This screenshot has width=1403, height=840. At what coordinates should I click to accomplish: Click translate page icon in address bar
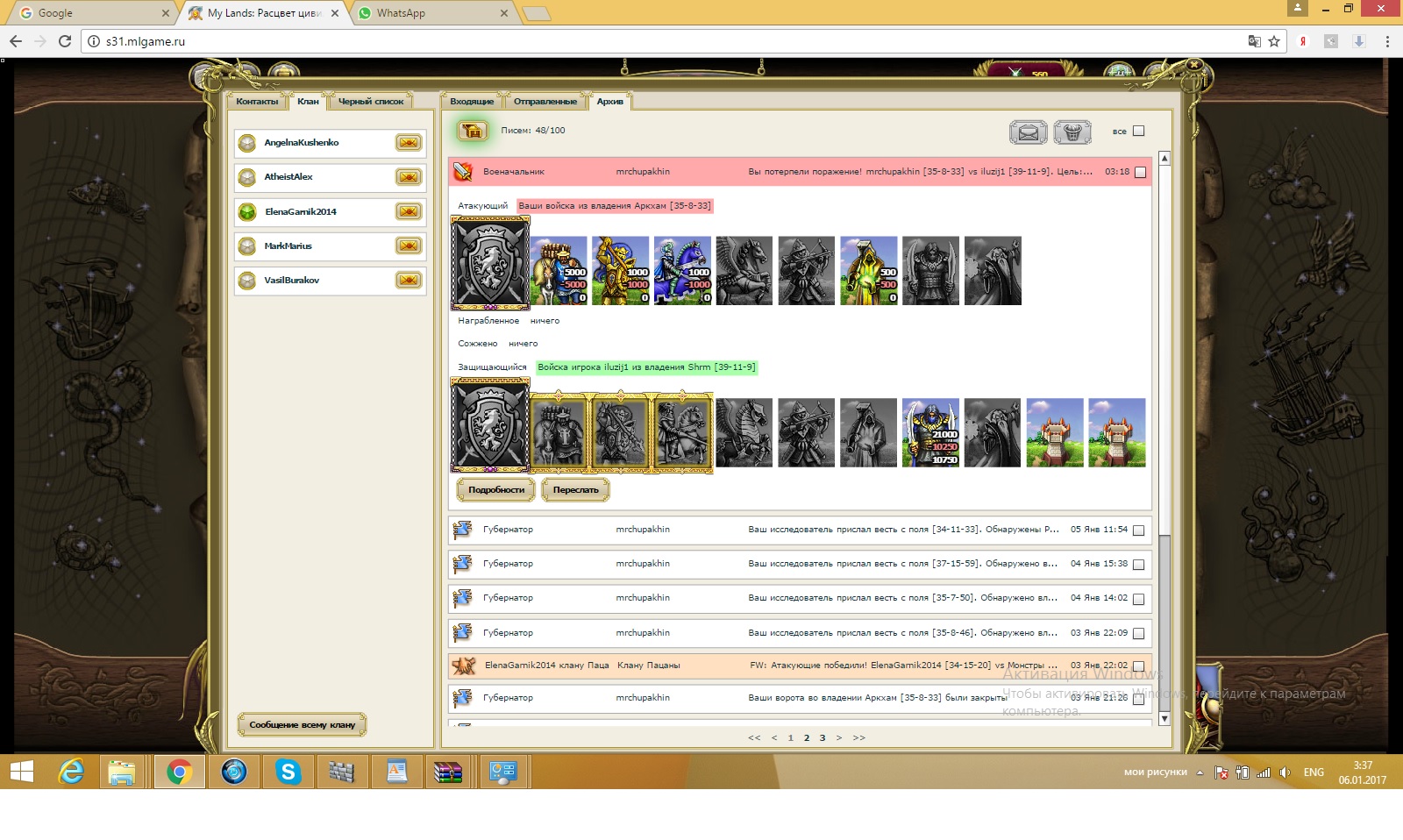click(x=1254, y=41)
